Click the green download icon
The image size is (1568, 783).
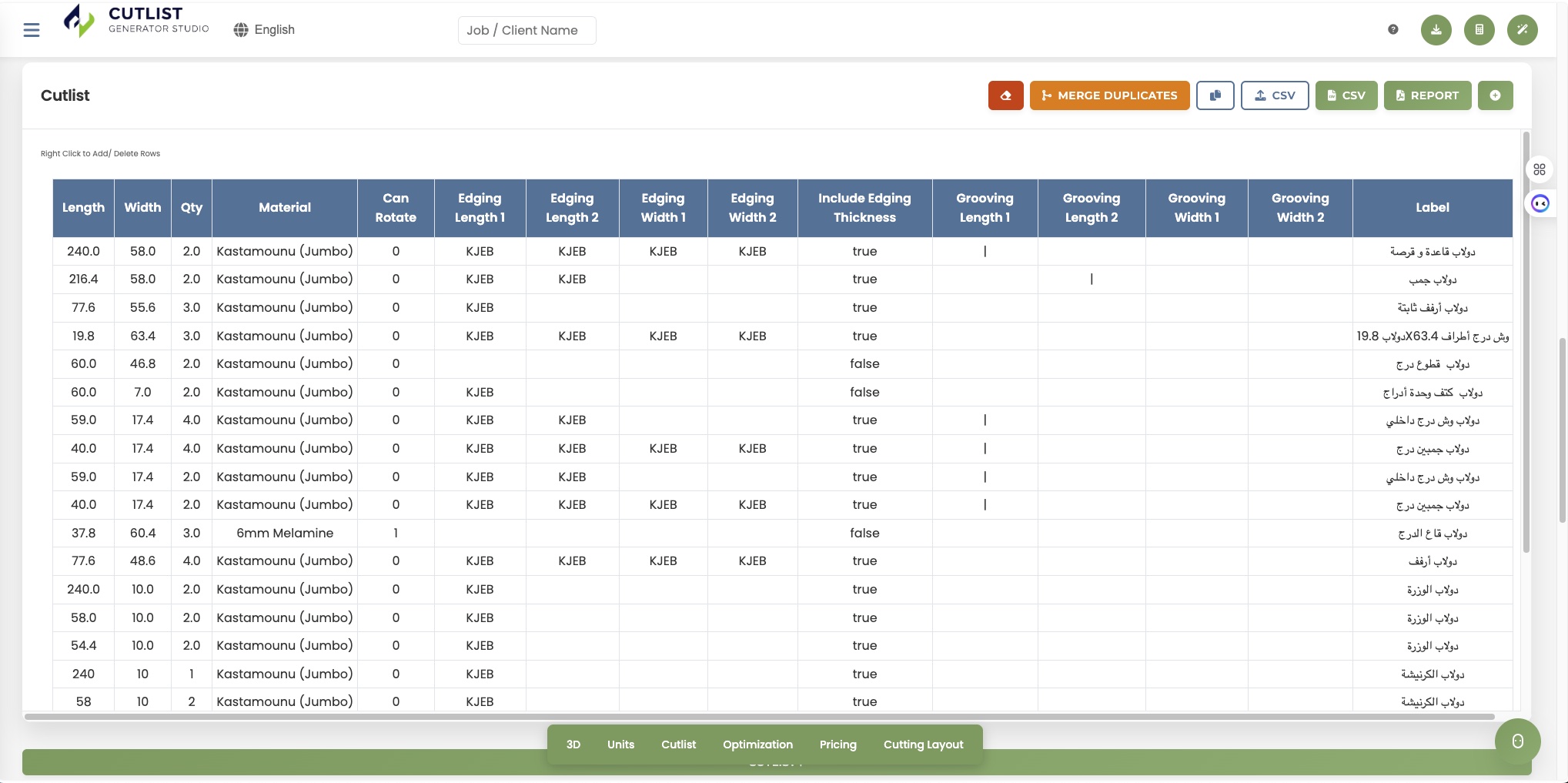(1435, 29)
